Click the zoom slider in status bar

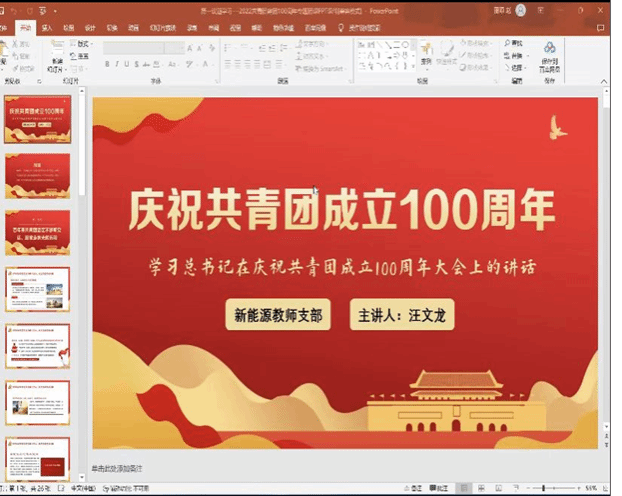pyautogui.click(x=545, y=487)
